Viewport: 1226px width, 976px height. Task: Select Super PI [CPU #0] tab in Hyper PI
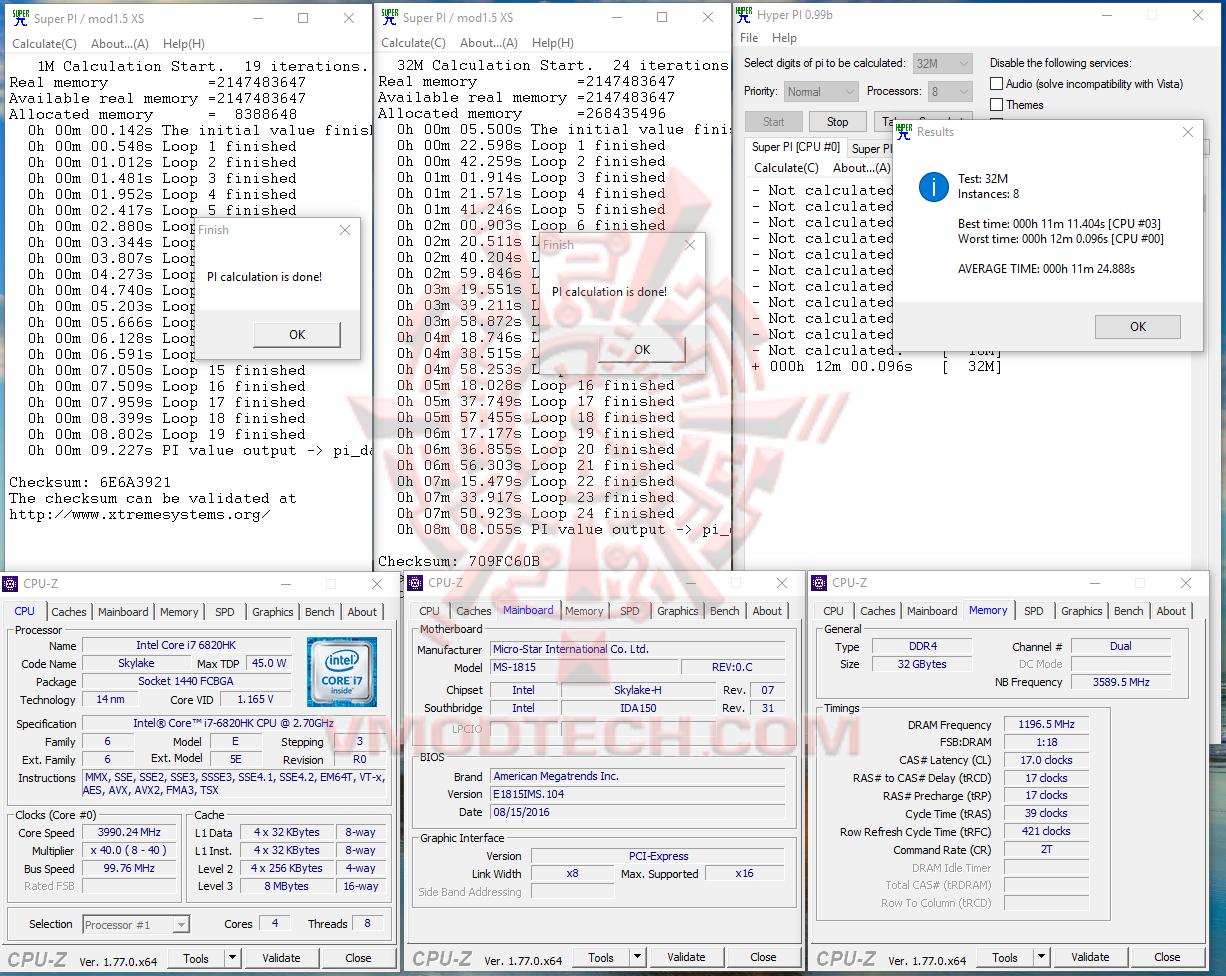point(796,147)
